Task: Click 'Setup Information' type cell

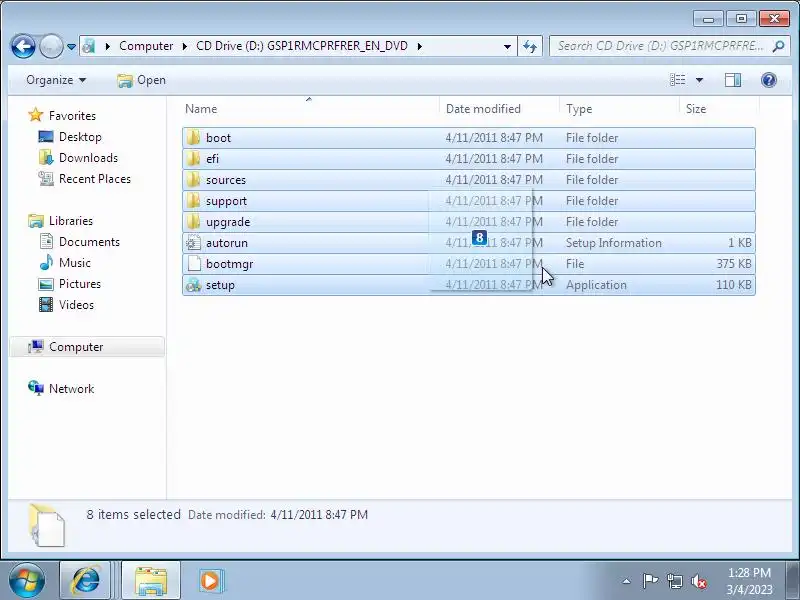Action: coord(613,243)
